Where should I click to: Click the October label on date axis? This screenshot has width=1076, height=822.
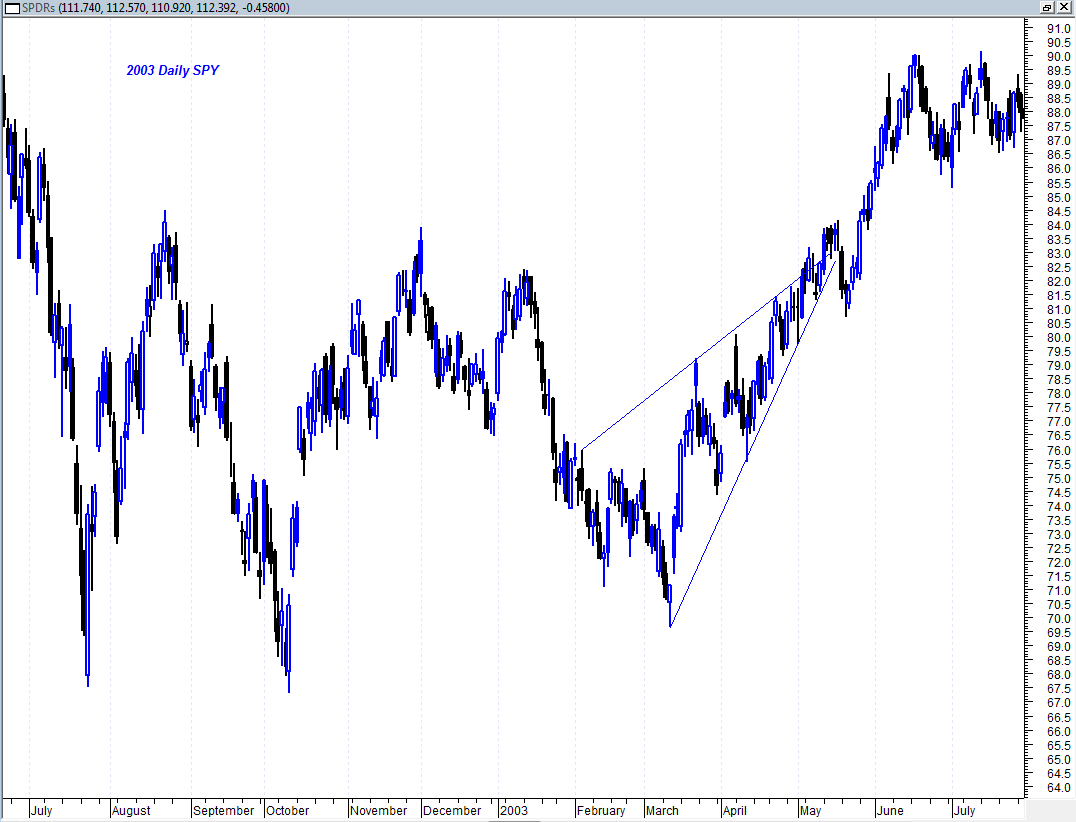(288, 810)
